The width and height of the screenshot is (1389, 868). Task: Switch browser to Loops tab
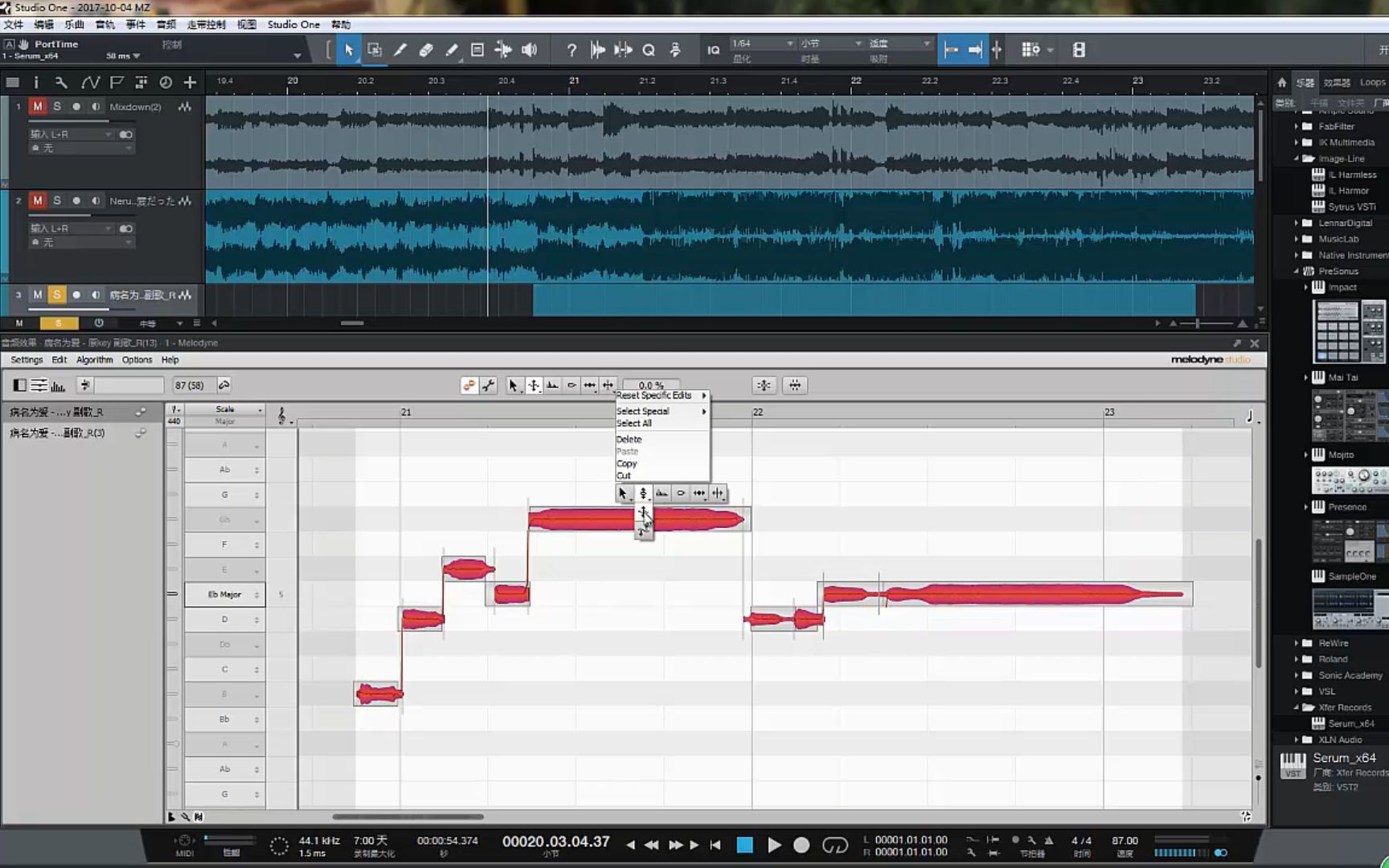coord(1372,82)
